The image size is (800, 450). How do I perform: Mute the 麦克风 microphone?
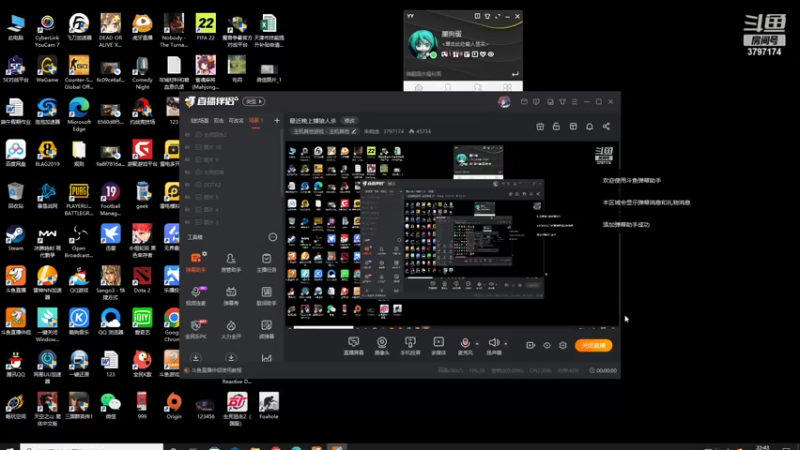click(x=465, y=345)
